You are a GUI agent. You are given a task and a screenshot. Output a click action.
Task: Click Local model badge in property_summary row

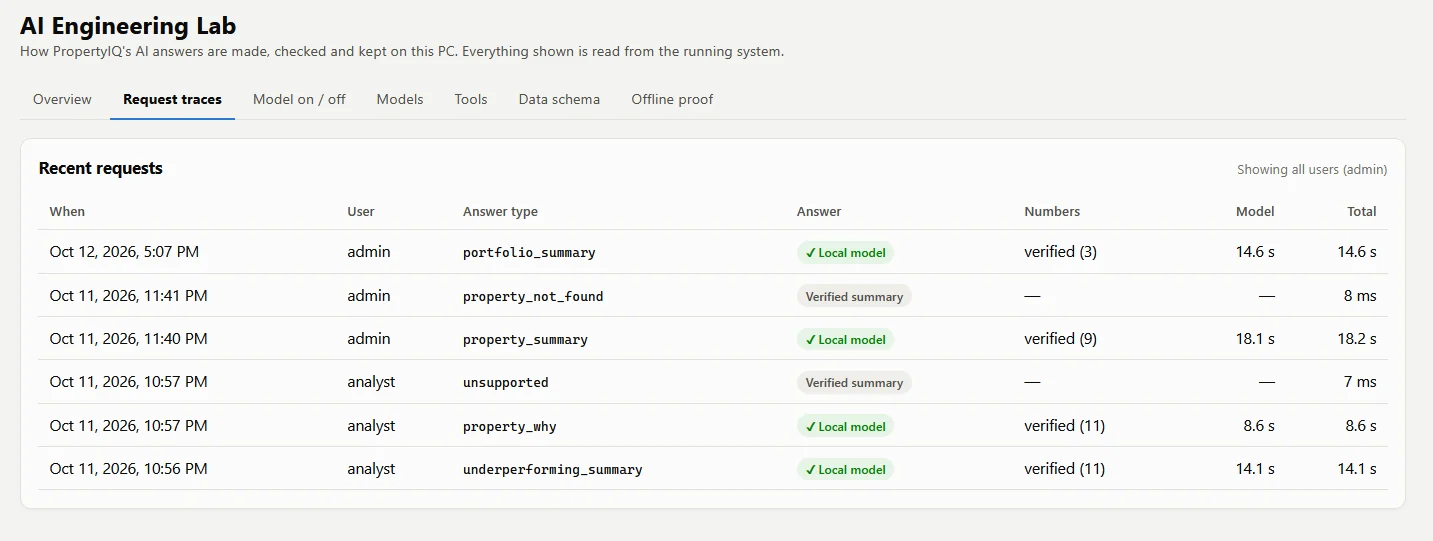845,340
